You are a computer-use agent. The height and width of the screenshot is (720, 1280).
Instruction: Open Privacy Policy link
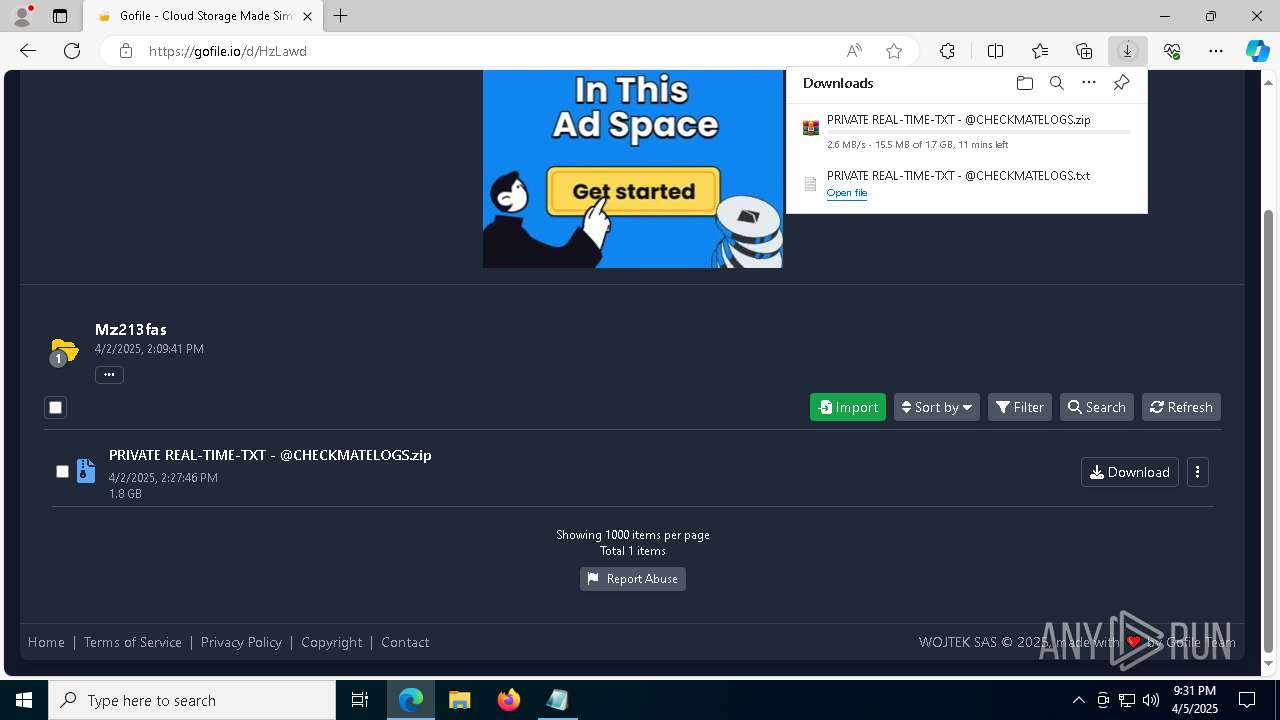(241, 642)
